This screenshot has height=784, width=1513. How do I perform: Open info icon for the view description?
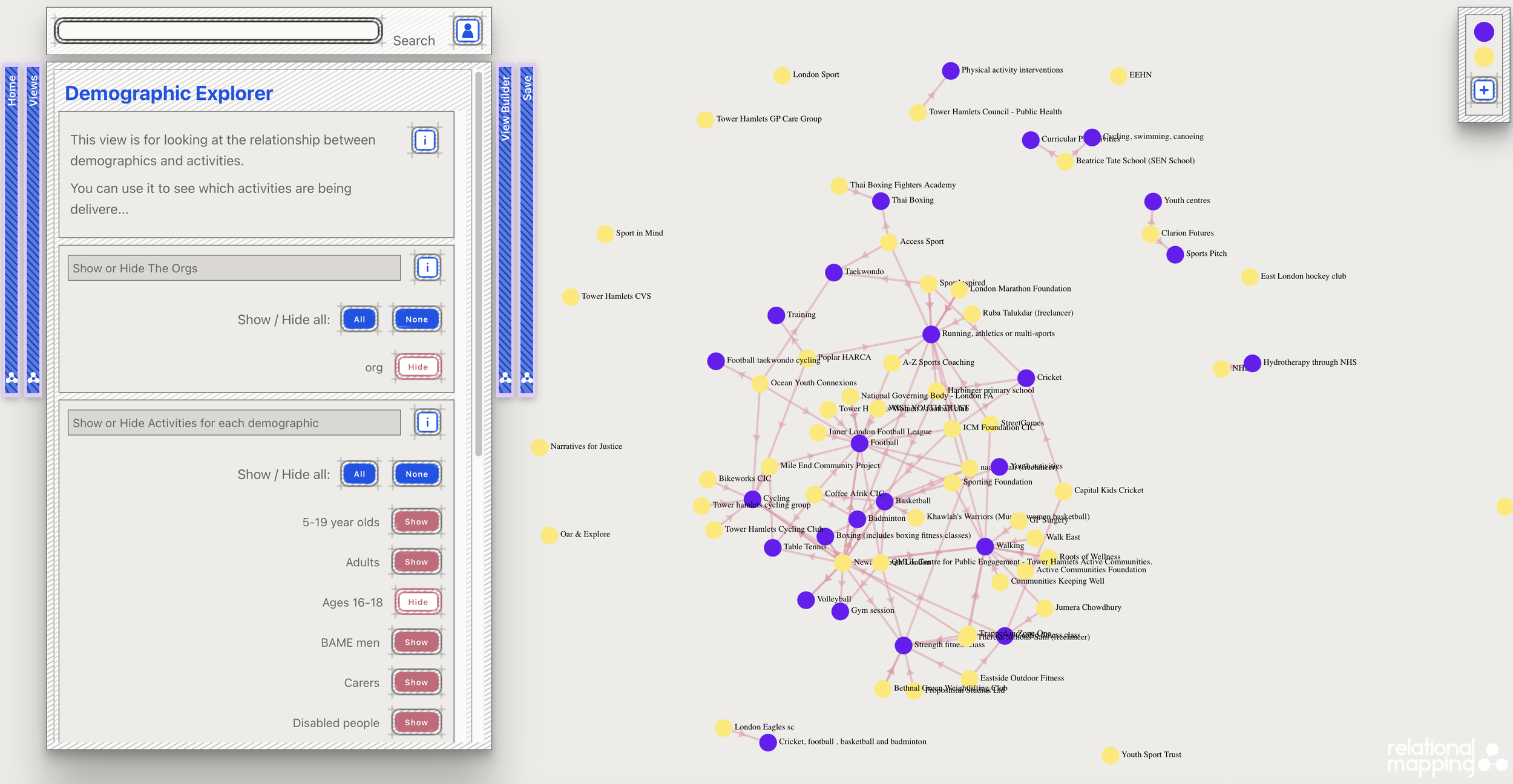425,140
